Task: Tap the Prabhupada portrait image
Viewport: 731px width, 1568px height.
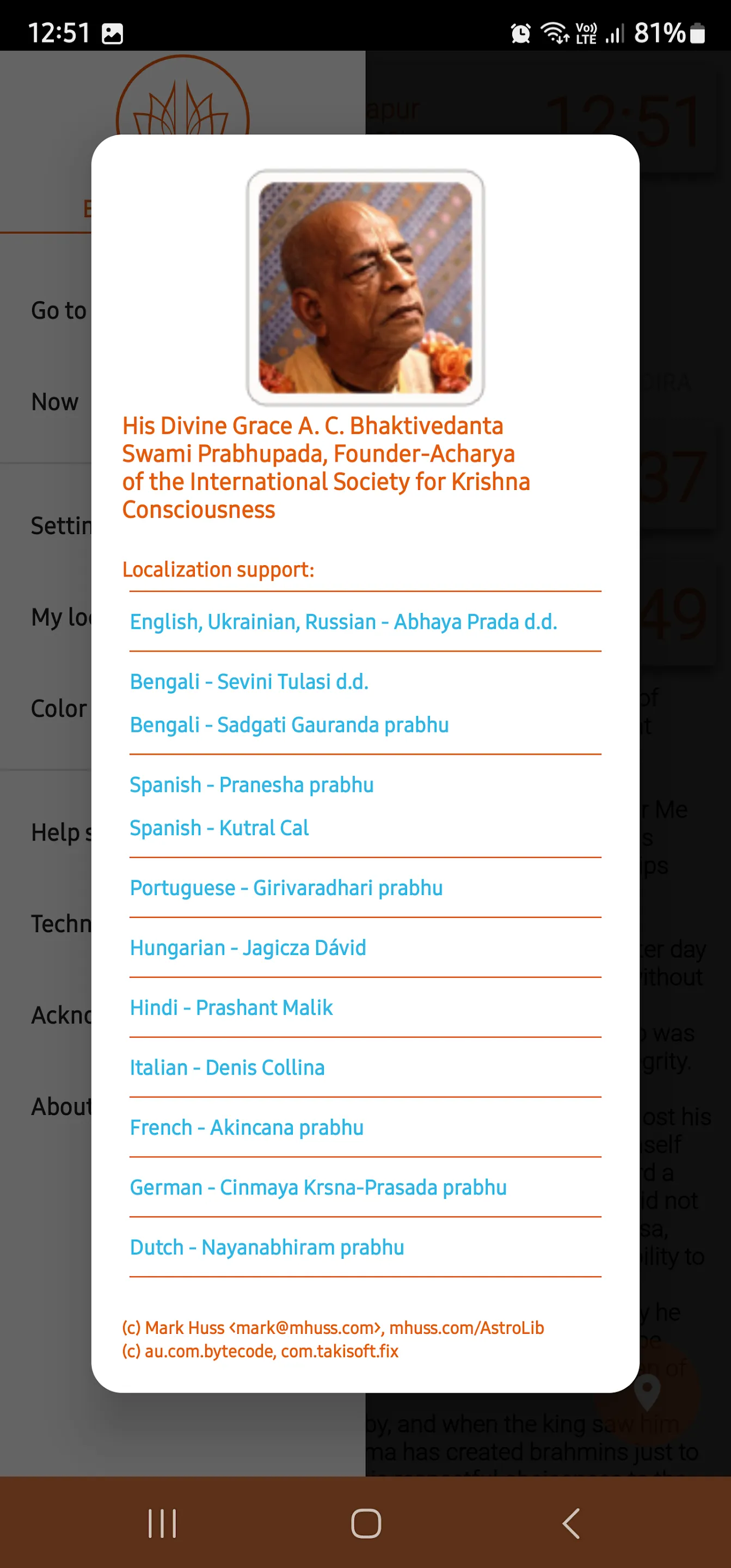Action: [x=365, y=287]
